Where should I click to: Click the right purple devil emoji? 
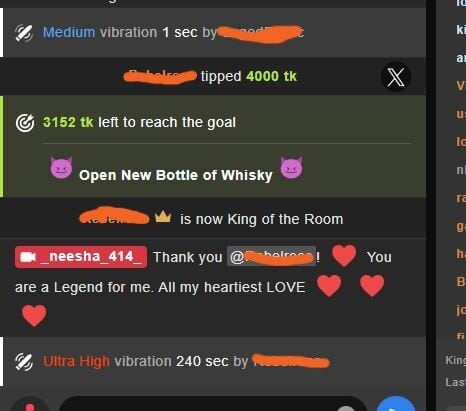tap(291, 167)
